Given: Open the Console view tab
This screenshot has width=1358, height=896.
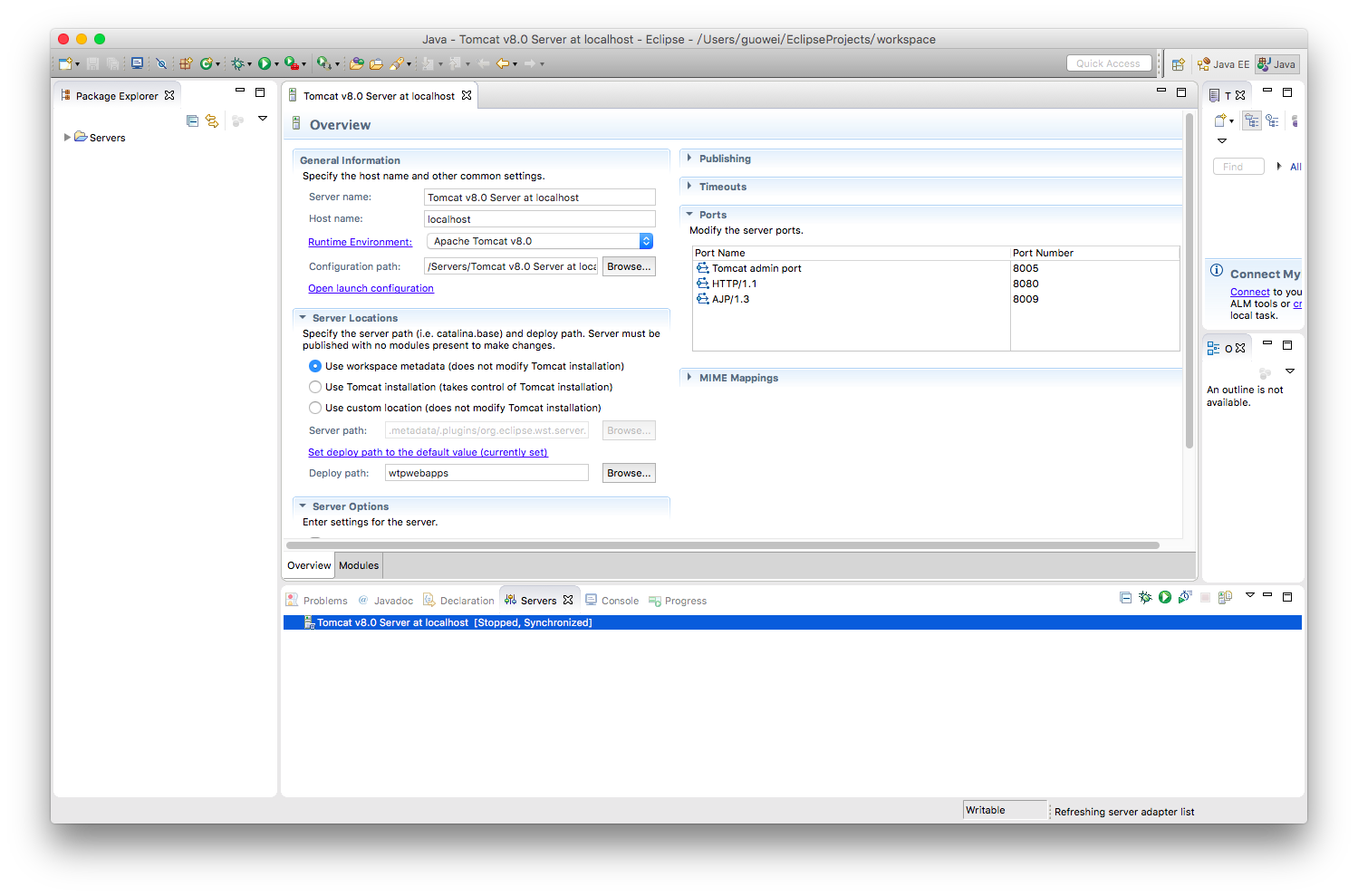Looking at the screenshot, I should click(612, 601).
